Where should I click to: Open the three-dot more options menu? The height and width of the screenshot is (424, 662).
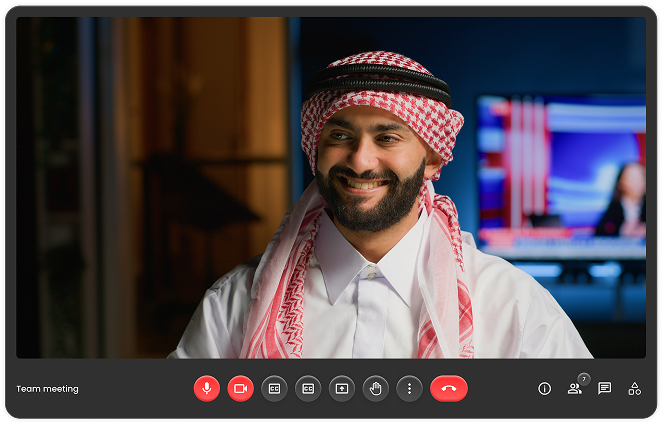[409, 388]
